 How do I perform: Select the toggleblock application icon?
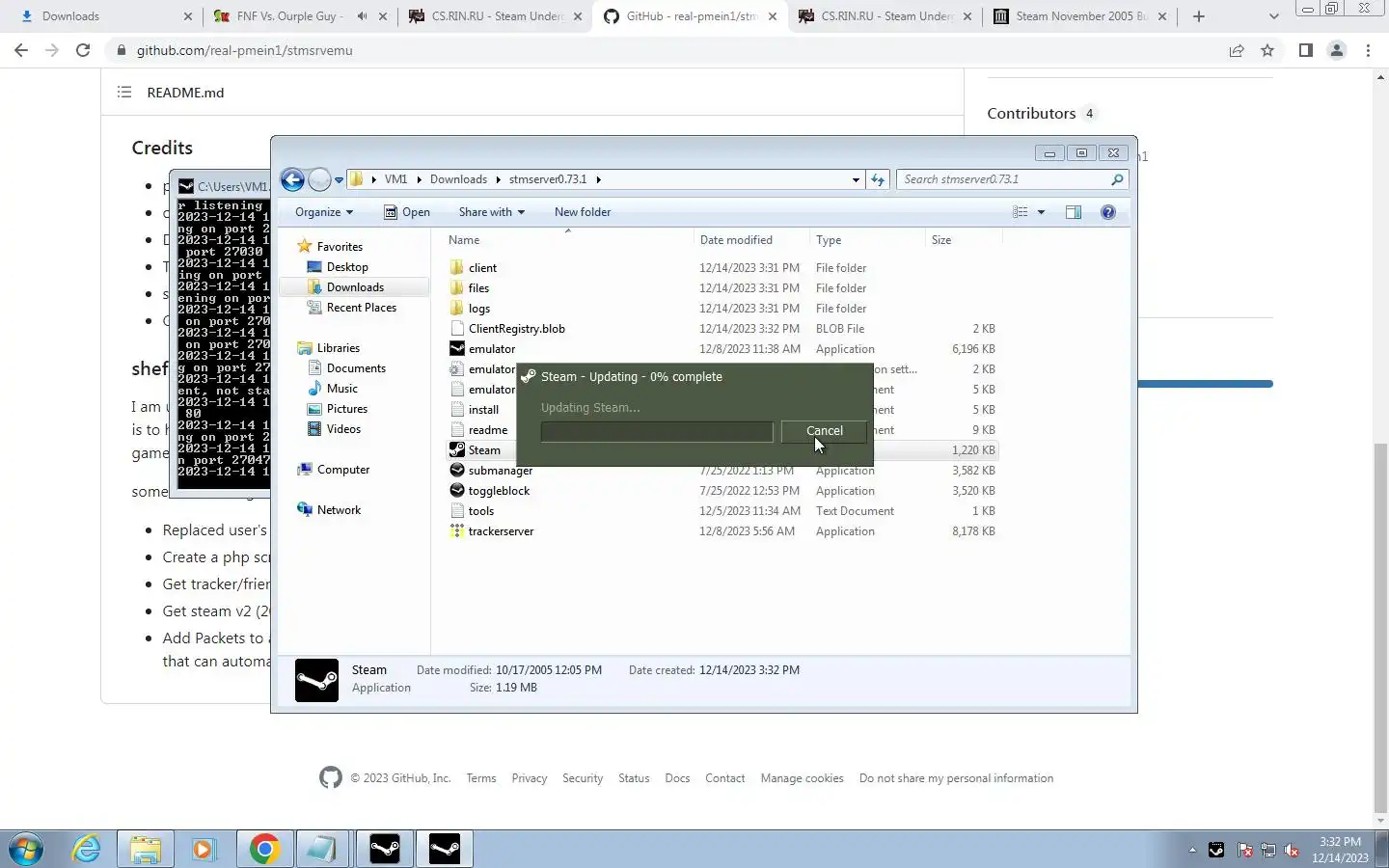click(x=457, y=491)
